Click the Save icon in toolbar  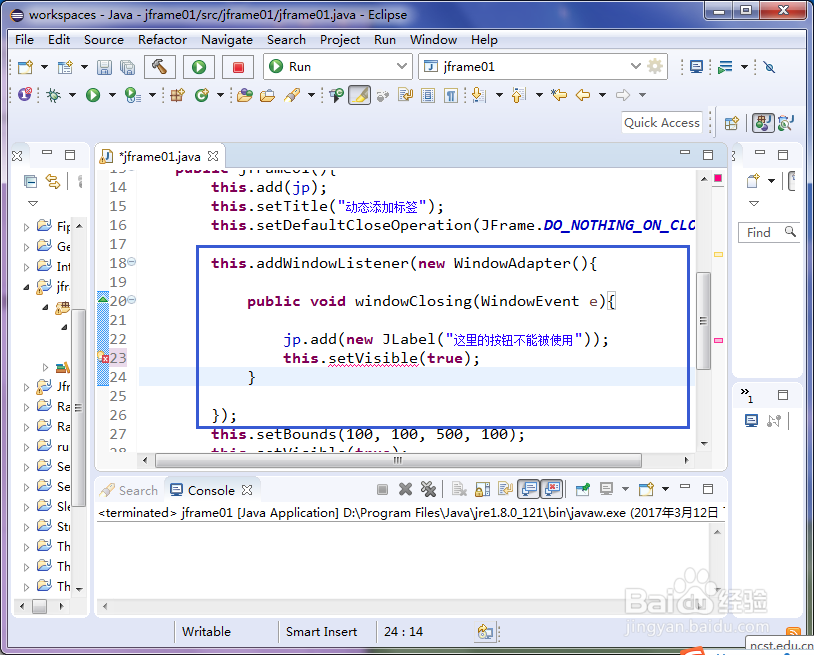104,67
